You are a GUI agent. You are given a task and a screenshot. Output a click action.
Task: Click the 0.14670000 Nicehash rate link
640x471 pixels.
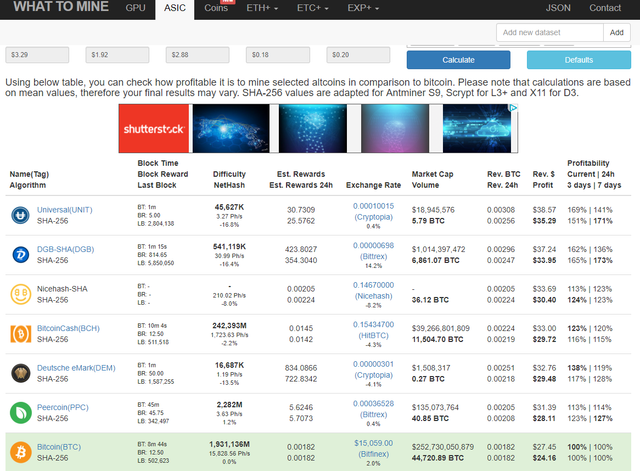coord(373,291)
